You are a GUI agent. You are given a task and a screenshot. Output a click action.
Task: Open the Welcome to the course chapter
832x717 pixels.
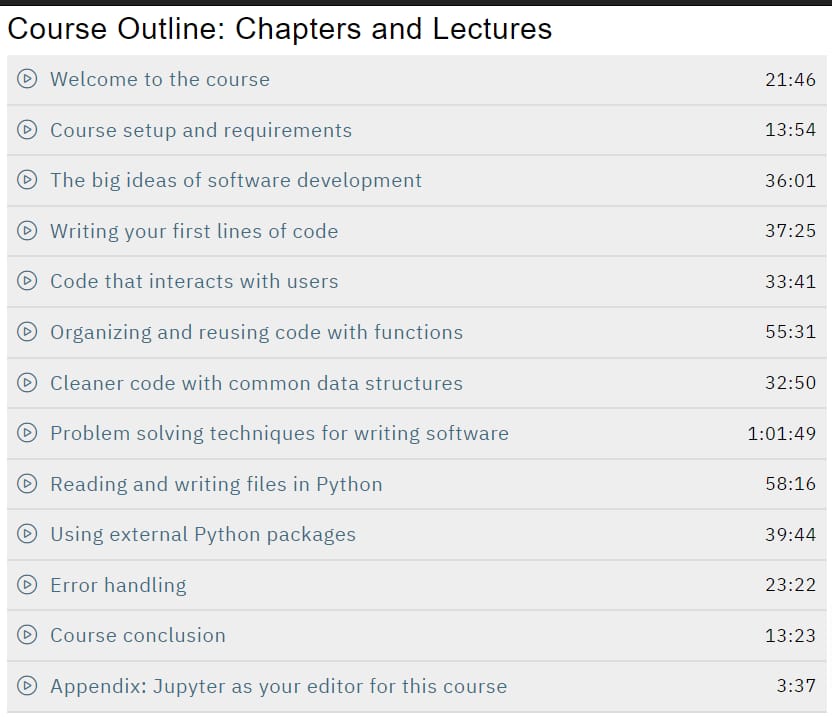pos(160,79)
